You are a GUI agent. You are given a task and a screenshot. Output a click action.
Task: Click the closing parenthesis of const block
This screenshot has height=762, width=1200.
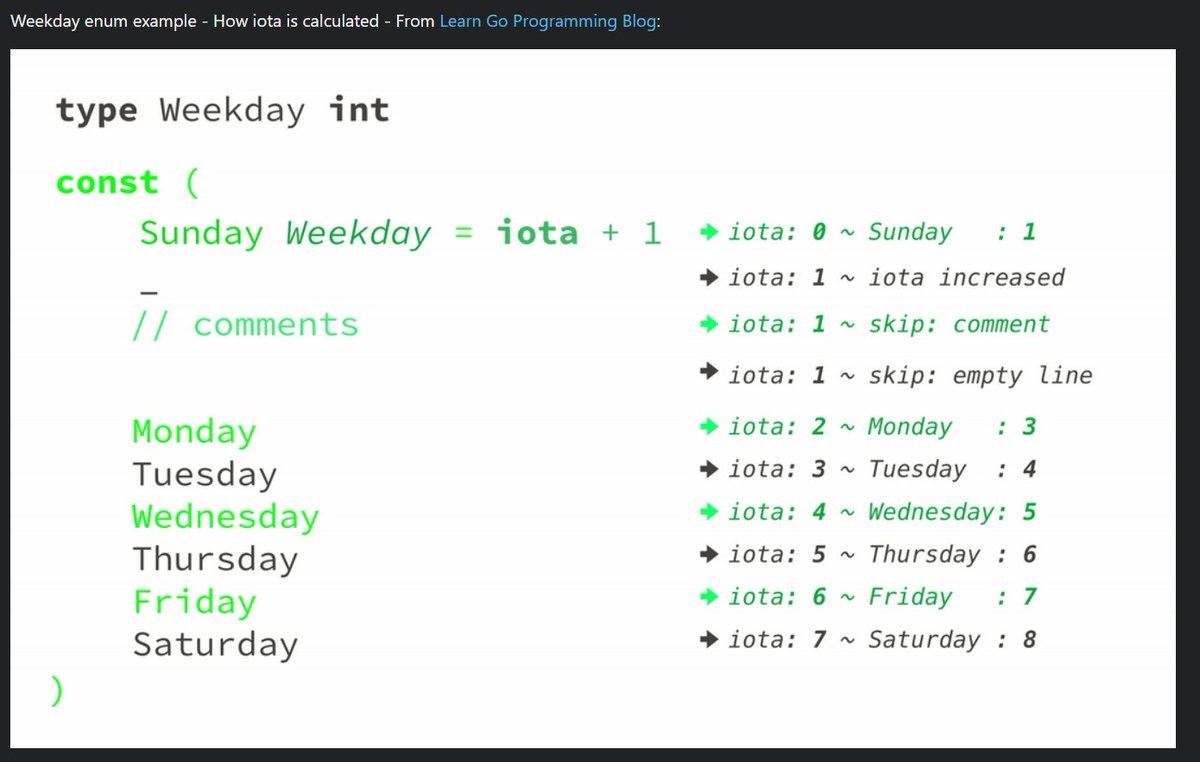click(56, 692)
